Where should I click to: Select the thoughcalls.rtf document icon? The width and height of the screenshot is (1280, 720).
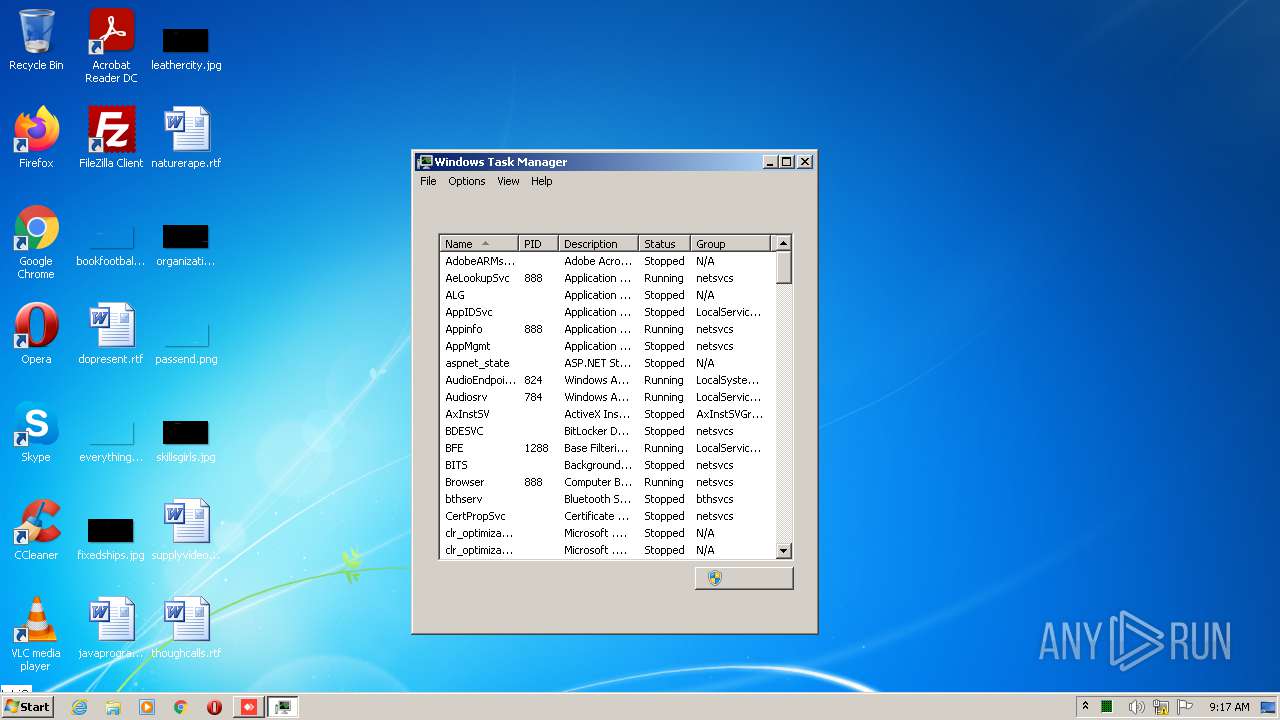186,628
